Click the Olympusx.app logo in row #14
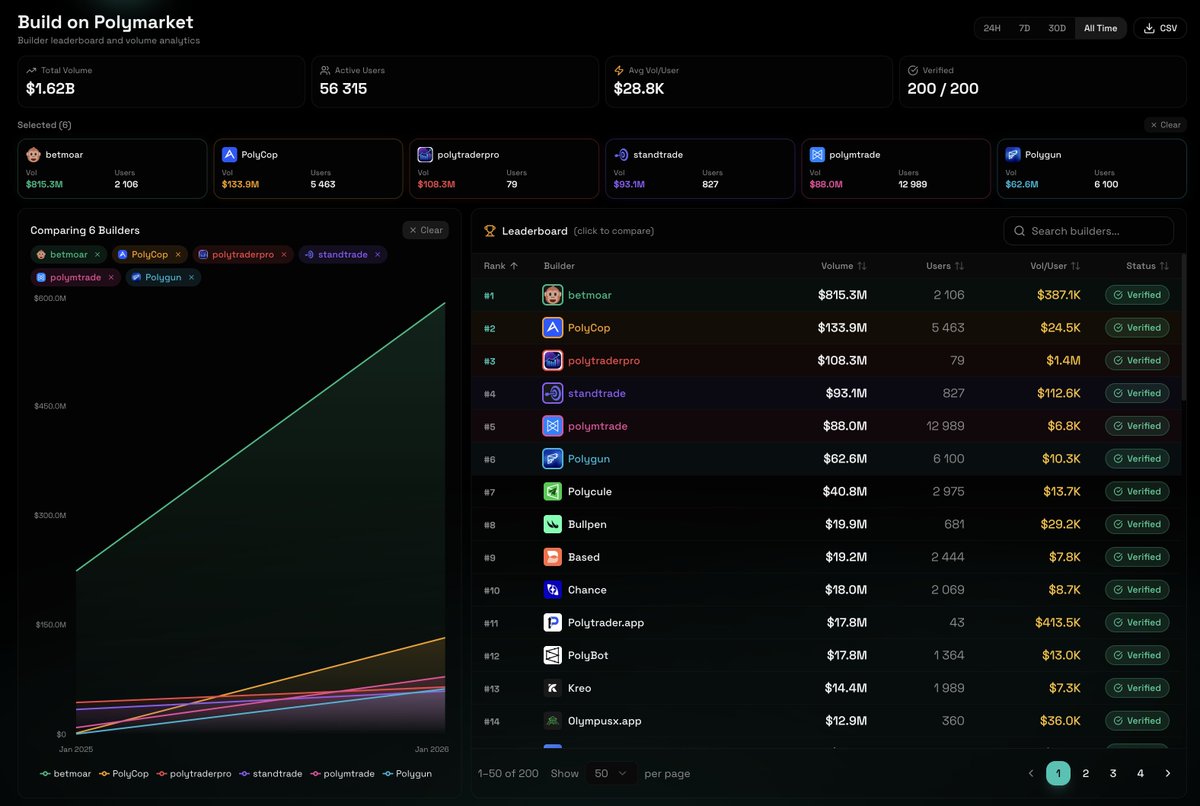 [552, 721]
